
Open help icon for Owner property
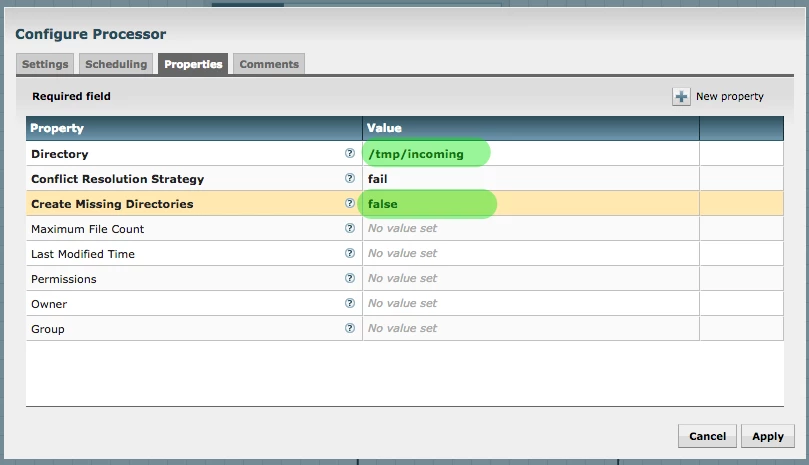point(350,303)
